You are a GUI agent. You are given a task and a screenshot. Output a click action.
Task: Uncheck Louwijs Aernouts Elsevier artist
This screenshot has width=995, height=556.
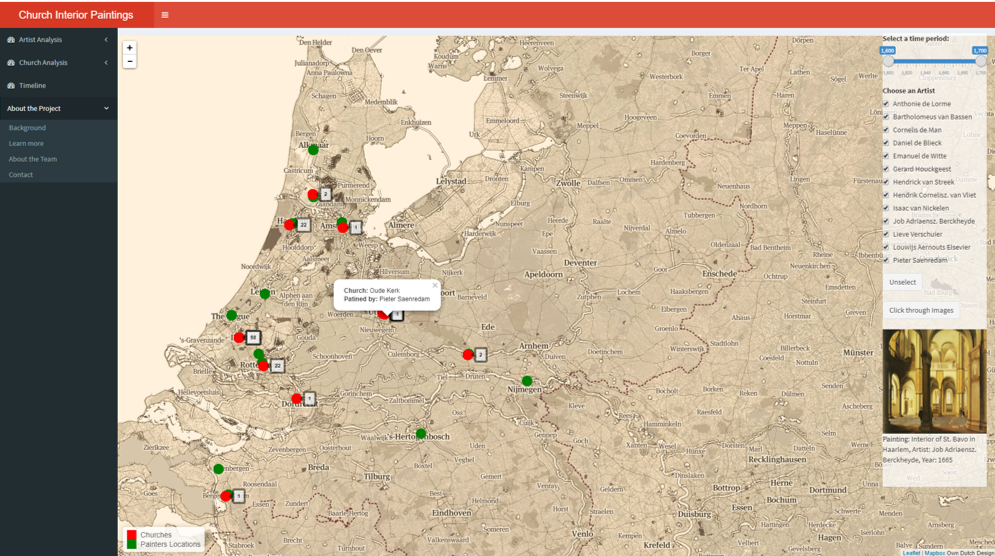[886, 247]
